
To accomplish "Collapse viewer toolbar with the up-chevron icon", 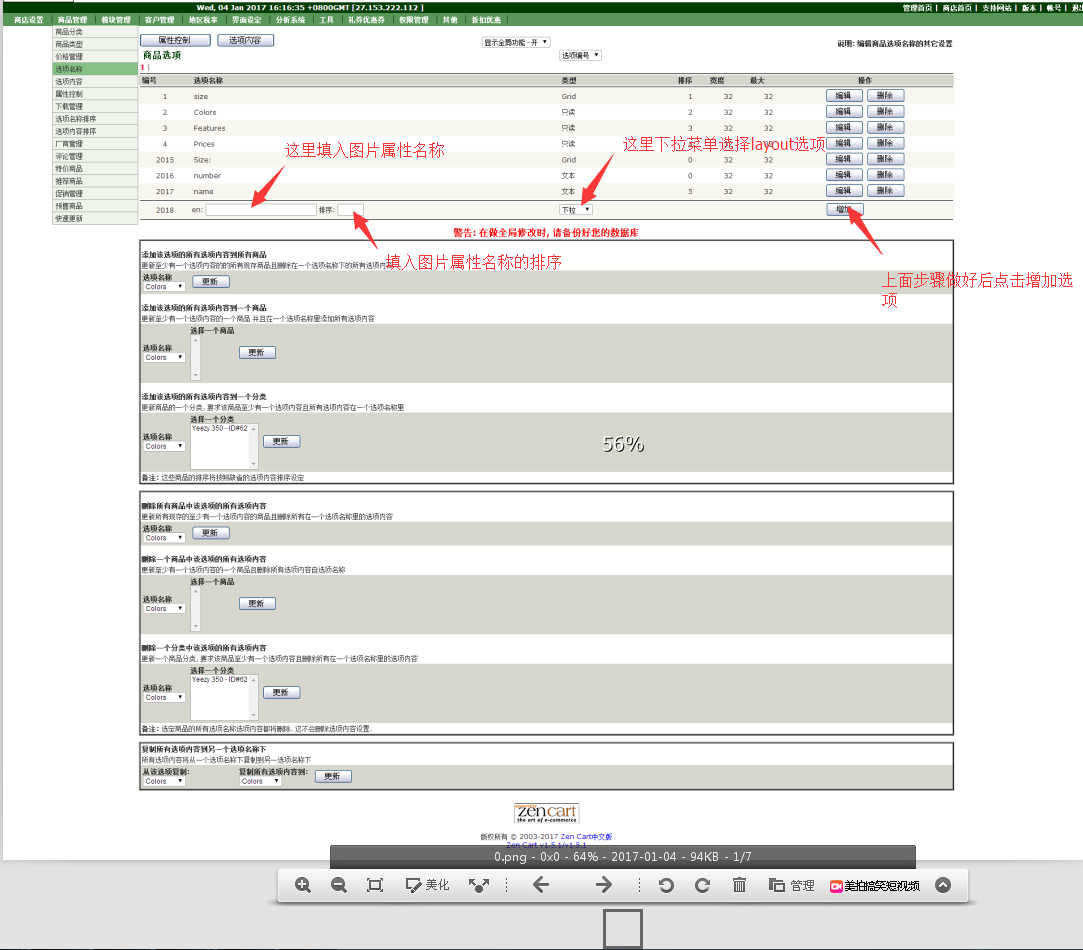I will pyautogui.click(x=942, y=885).
